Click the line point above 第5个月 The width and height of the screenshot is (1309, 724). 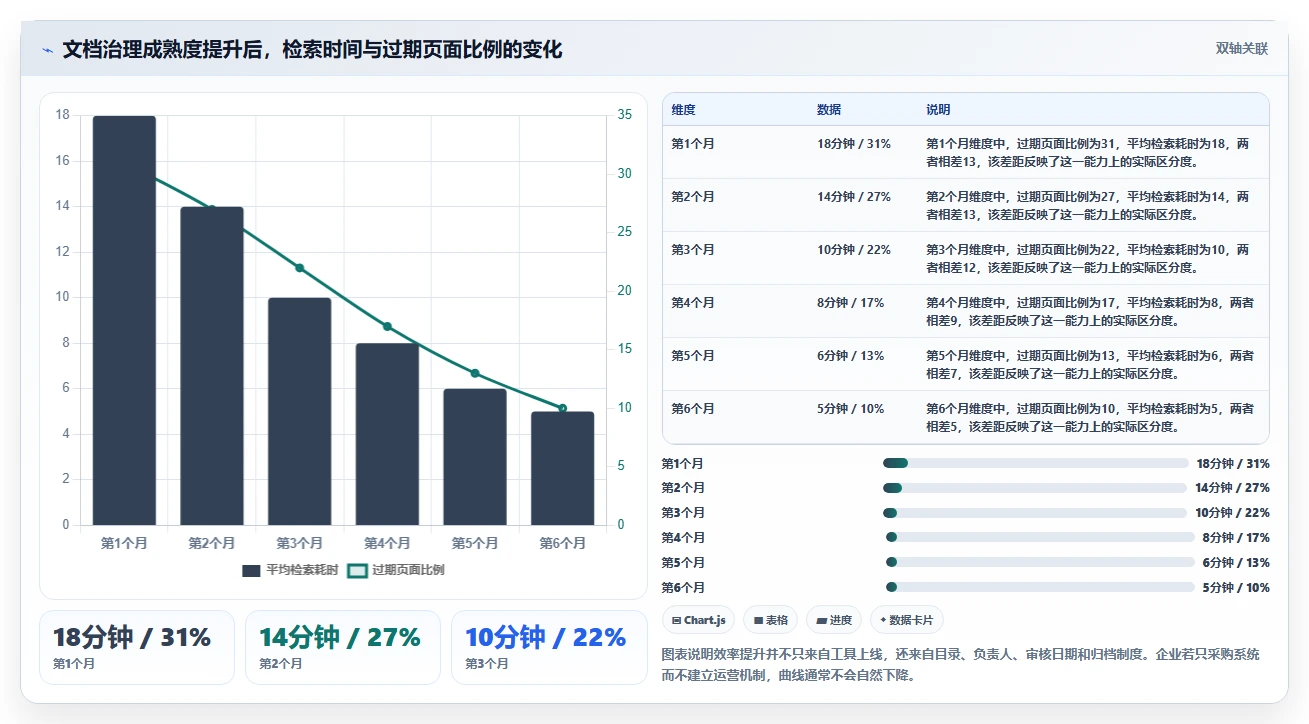(x=475, y=373)
